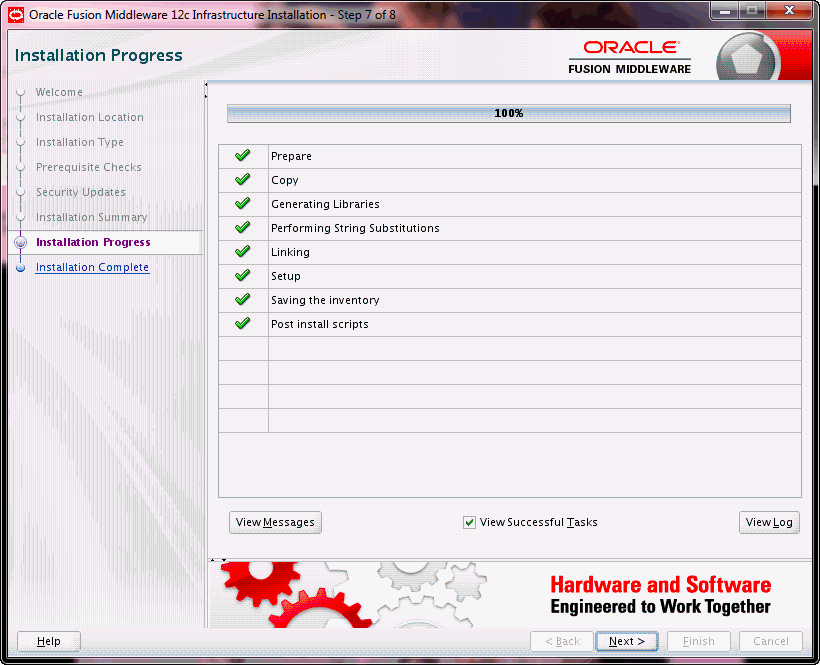Click the Performing String Substitutions text
The width and height of the screenshot is (820, 665).
coord(355,228)
